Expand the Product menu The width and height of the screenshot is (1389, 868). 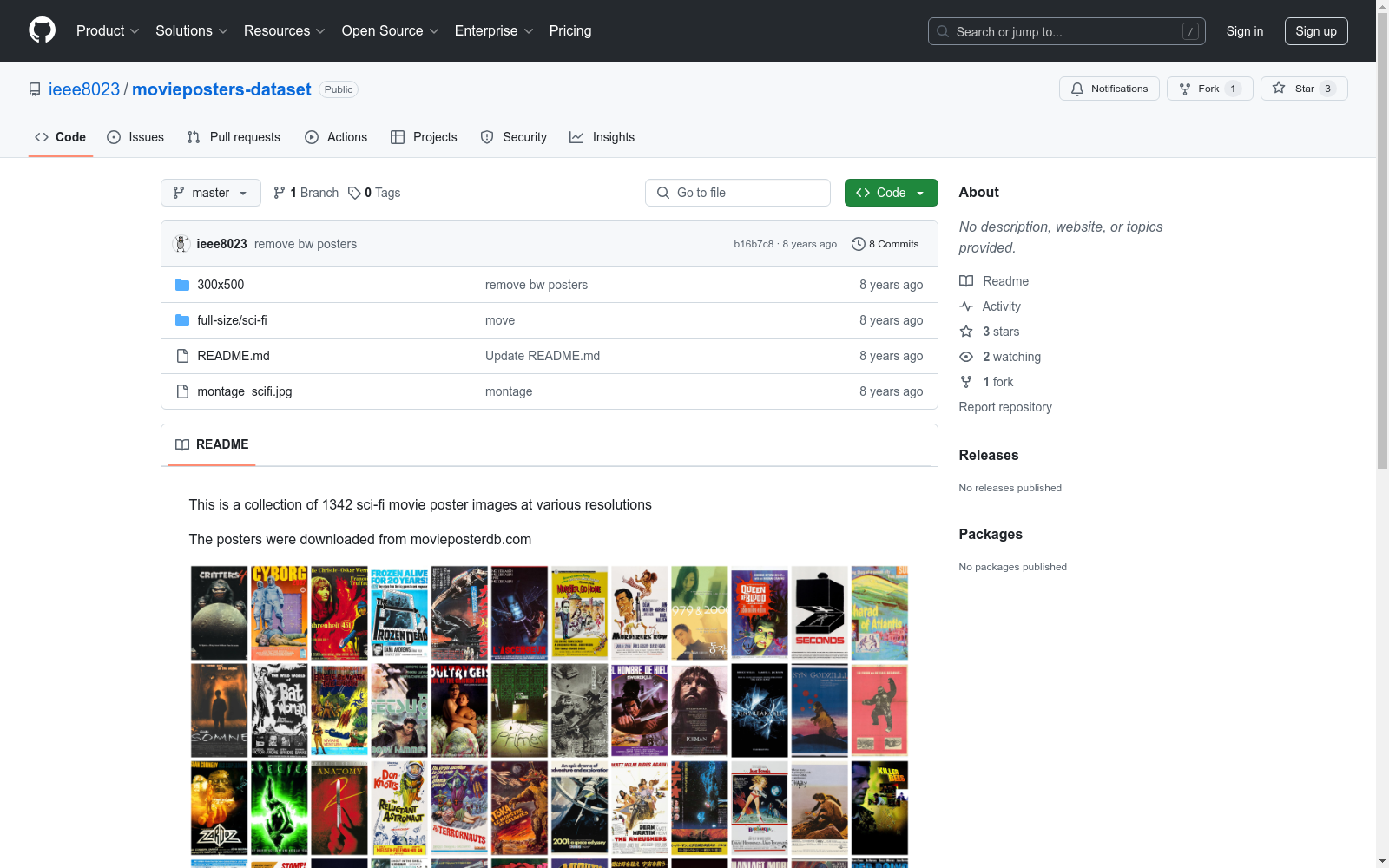[x=108, y=30]
